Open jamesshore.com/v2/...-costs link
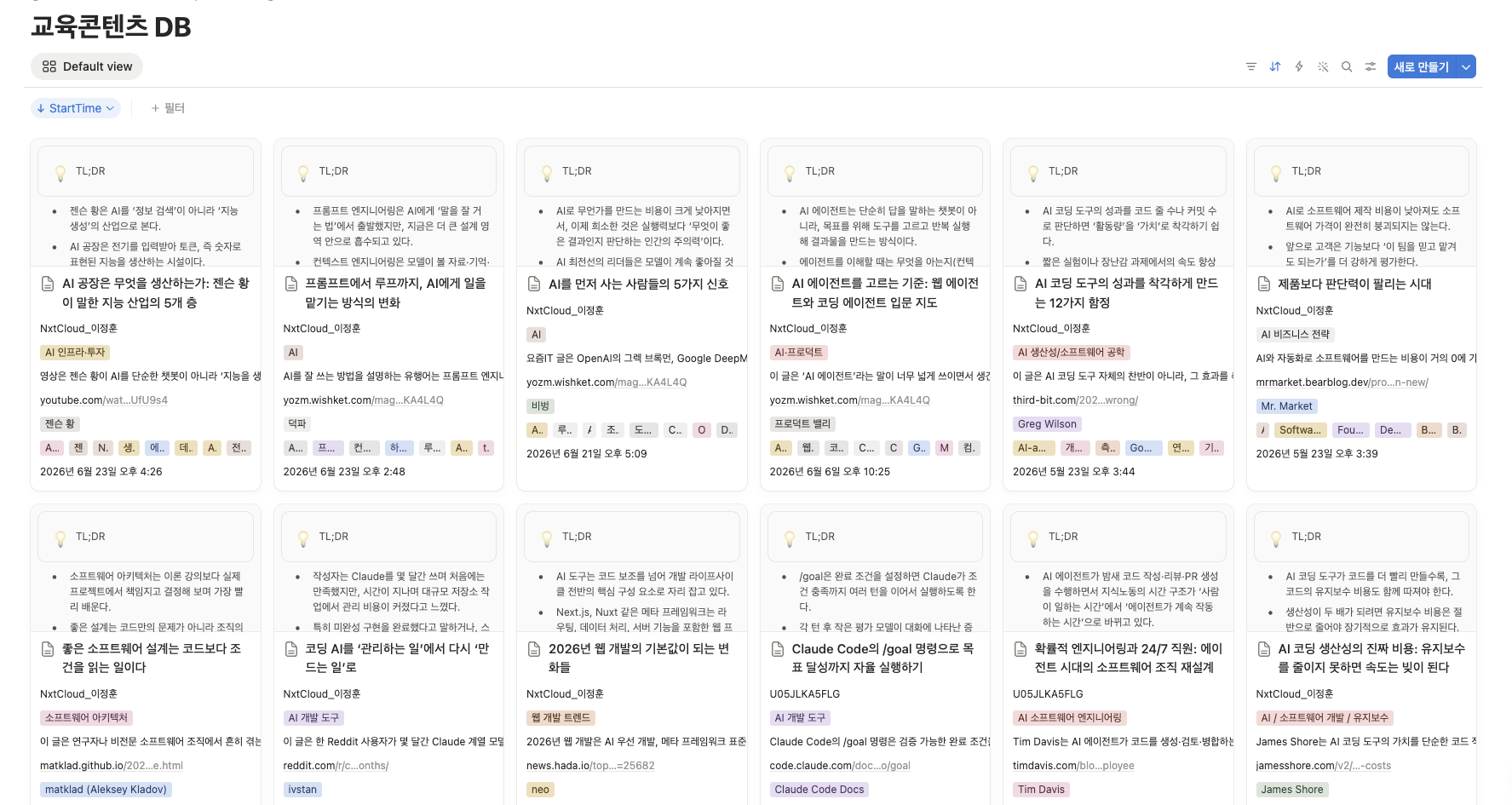The image size is (1512, 805). coord(1323,766)
